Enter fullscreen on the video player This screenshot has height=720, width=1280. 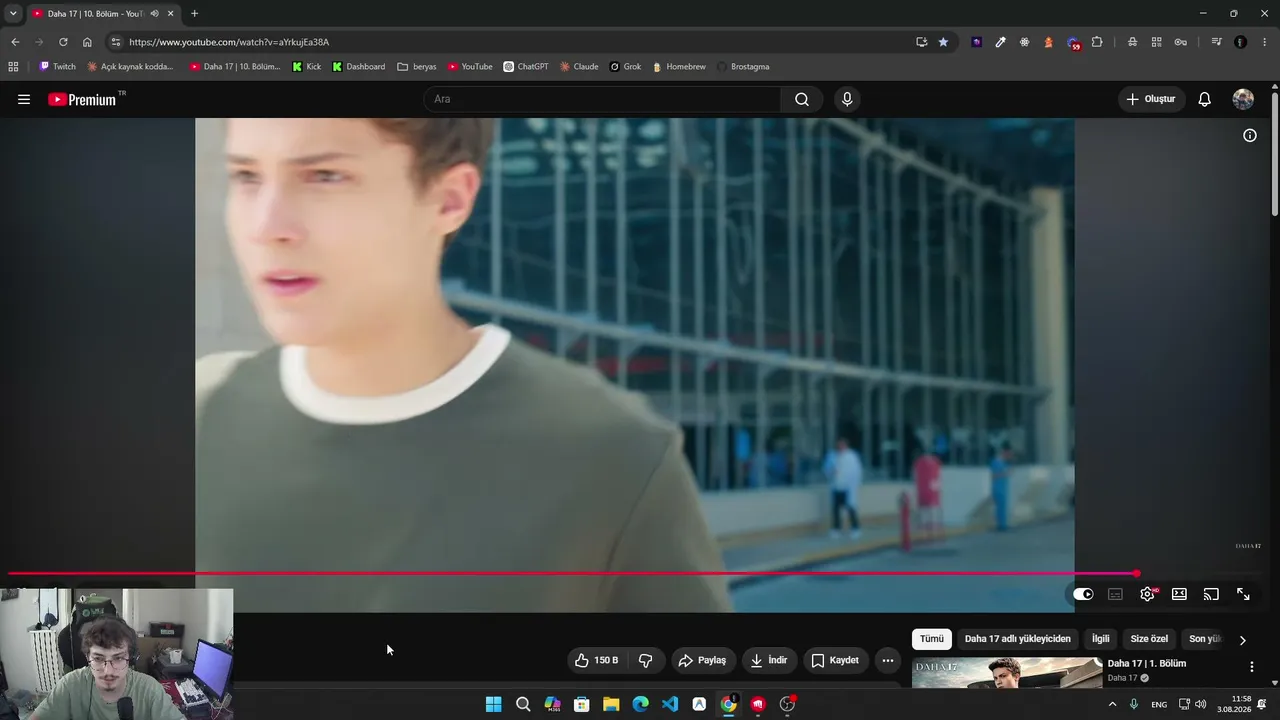[1243, 594]
